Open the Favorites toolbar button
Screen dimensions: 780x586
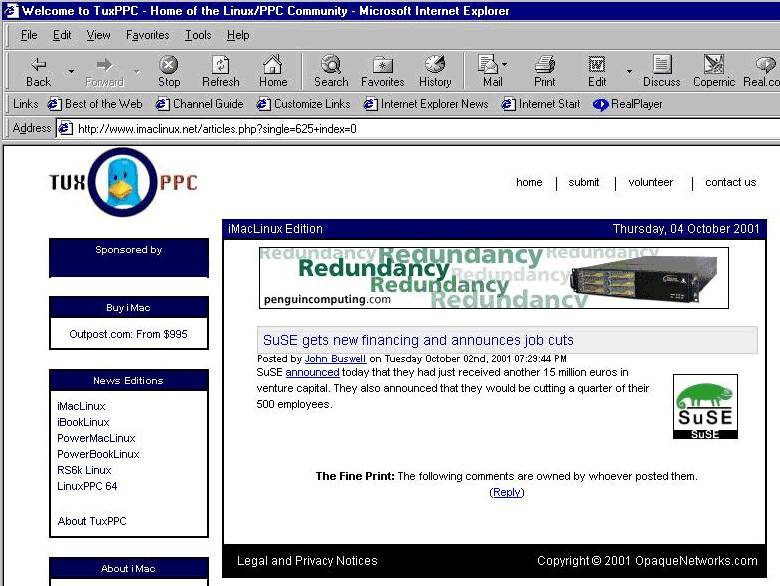[x=383, y=72]
